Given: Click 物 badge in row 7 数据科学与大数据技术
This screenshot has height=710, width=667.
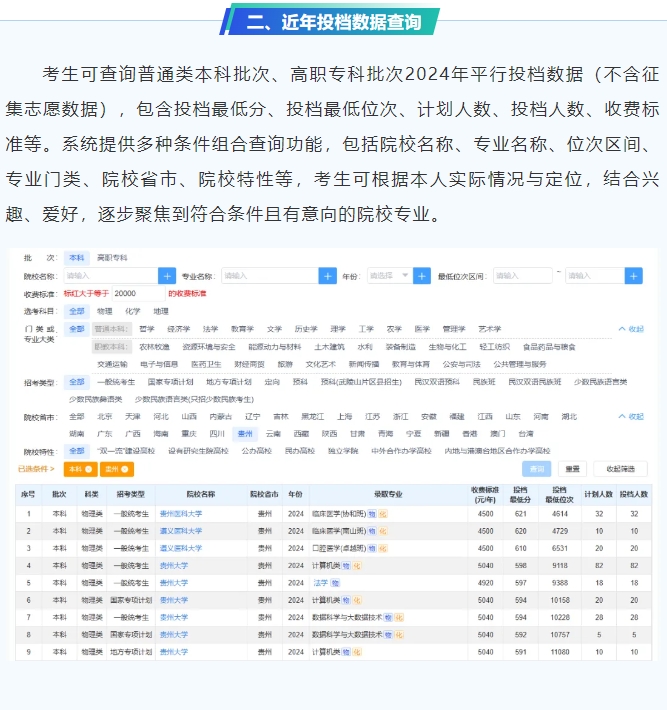Looking at the screenshot, I should (388, 618).
